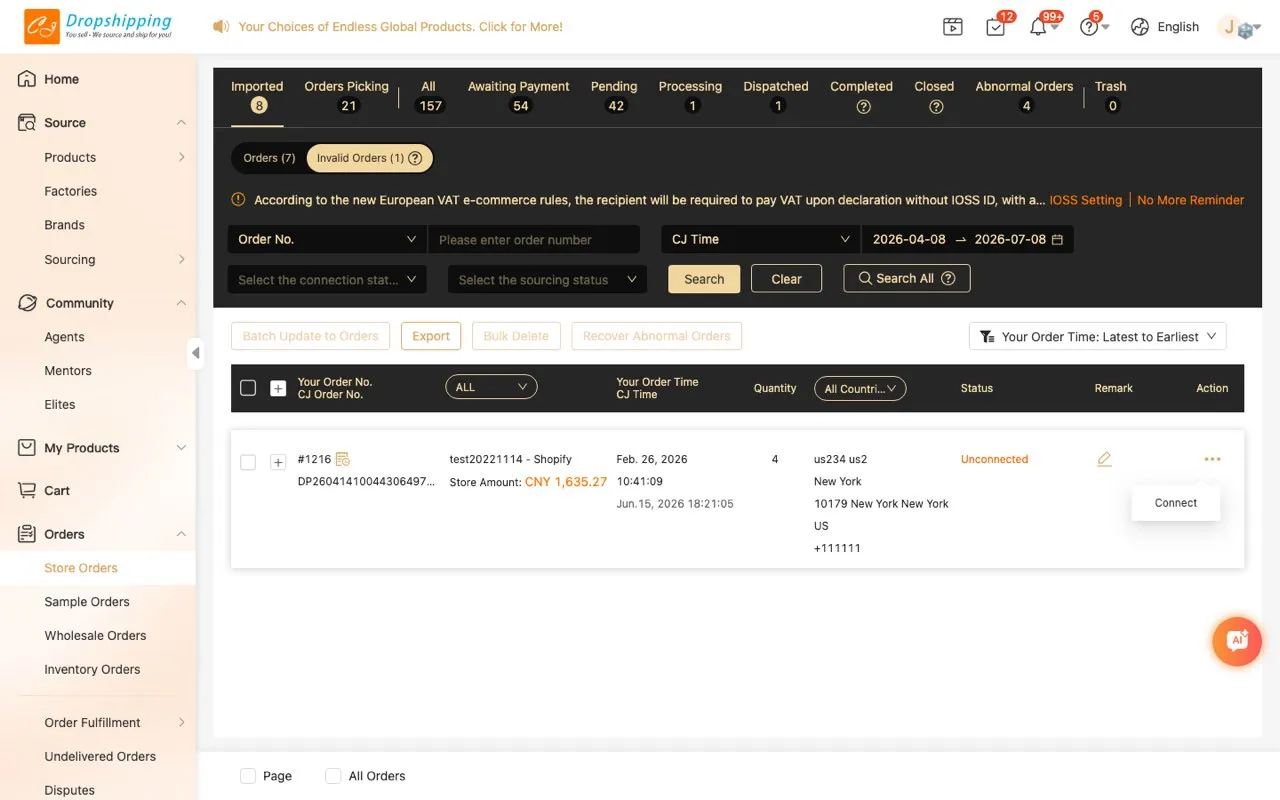The image size is (1280, 800).
Task: Click the Unconnected status text
Action: 994,459
